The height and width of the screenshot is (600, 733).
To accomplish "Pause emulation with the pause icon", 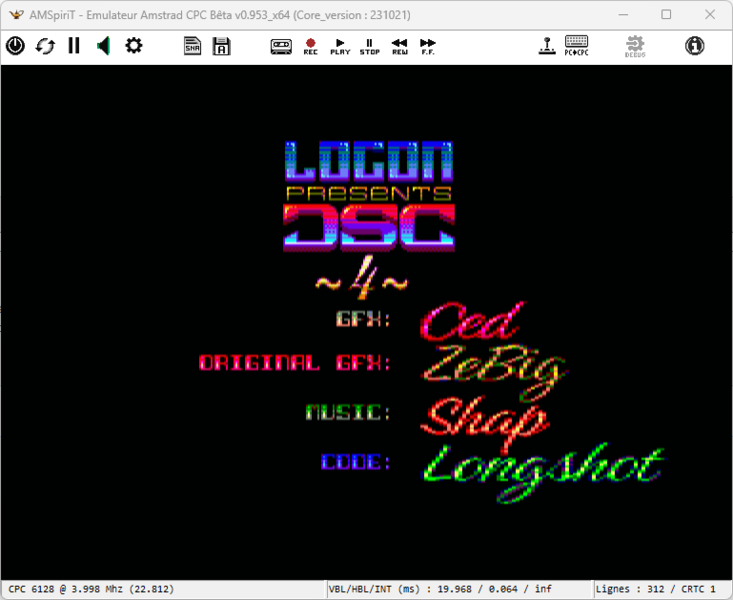I will coord(74,46).
